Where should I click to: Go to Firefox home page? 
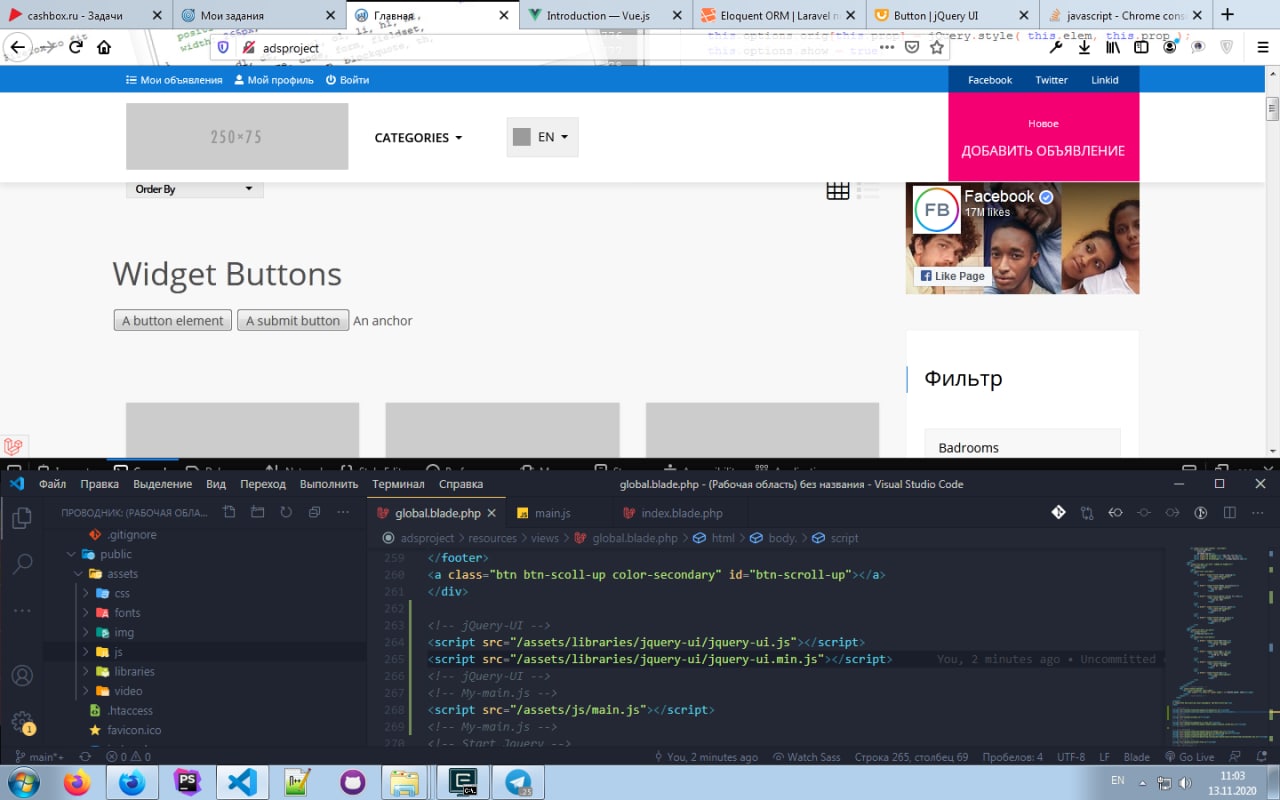click(104, 47)
